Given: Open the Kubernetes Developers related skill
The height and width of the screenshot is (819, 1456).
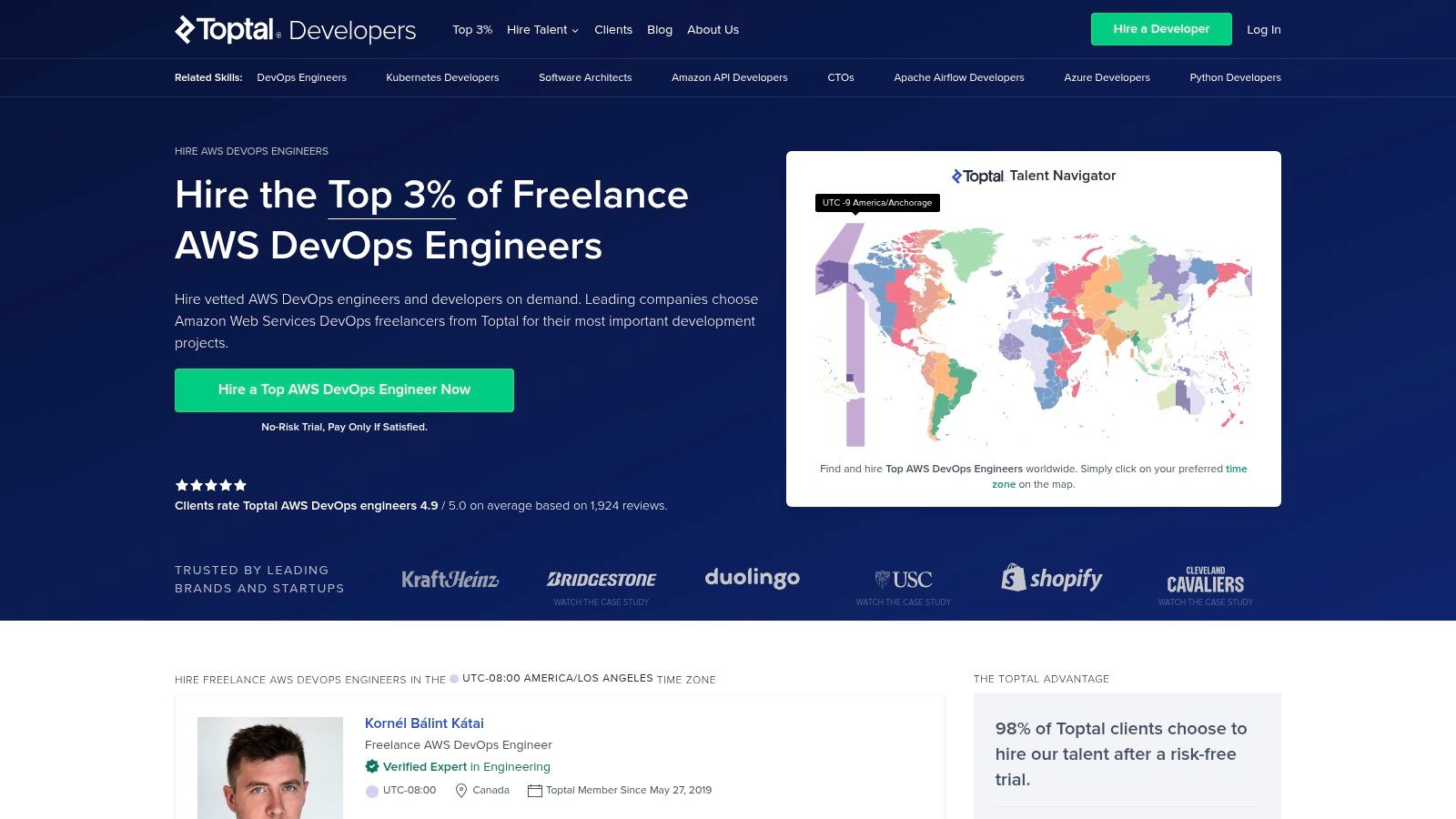Looking at the screenshot, I should [442, 77].
